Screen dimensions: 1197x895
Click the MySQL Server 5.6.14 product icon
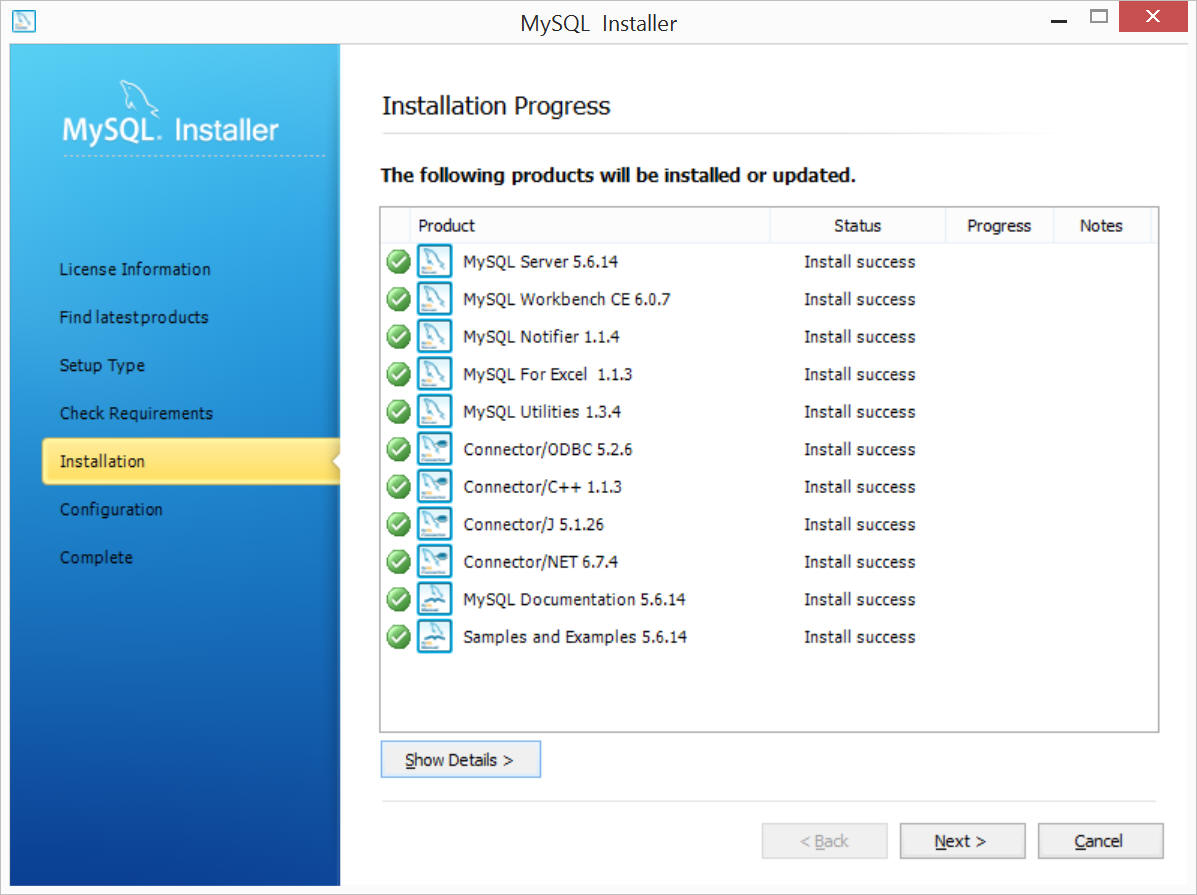(x=434, y=261)
